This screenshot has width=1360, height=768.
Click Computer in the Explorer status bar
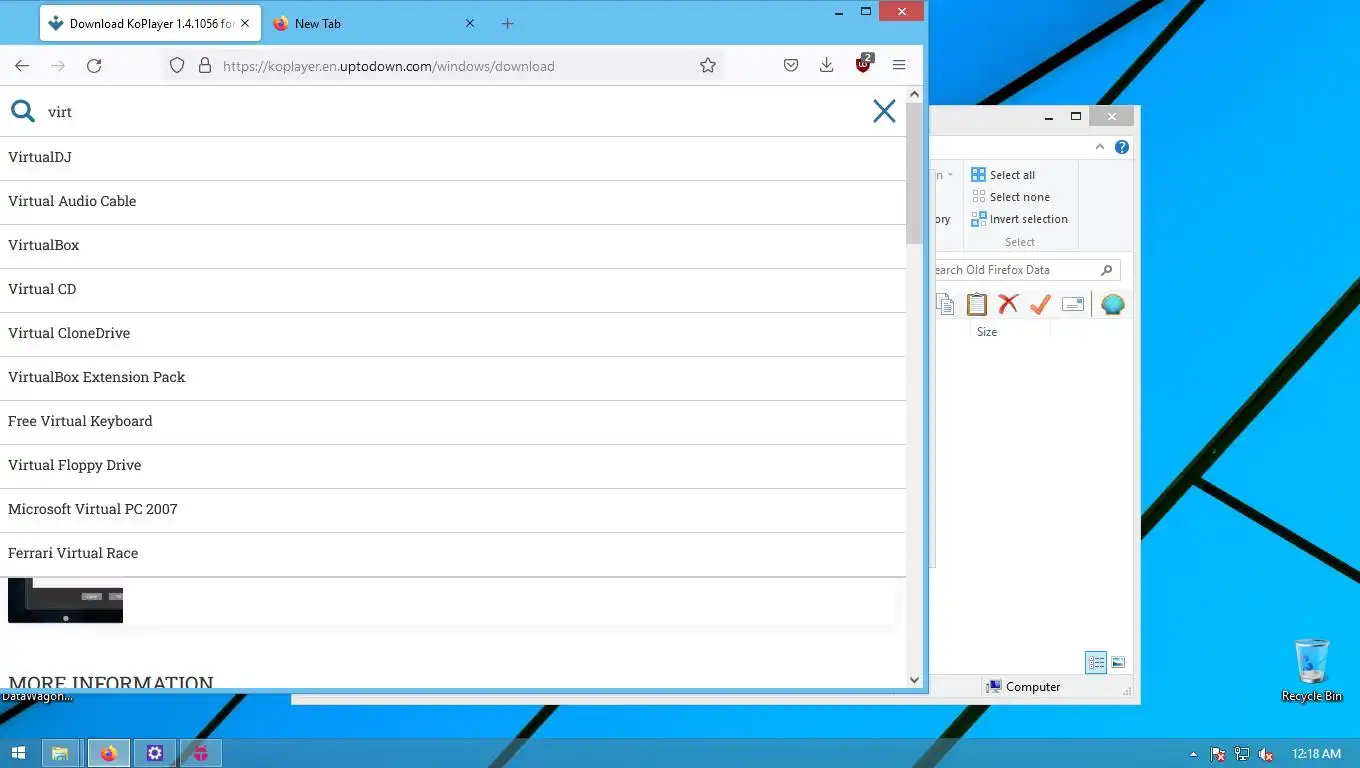1023,687
